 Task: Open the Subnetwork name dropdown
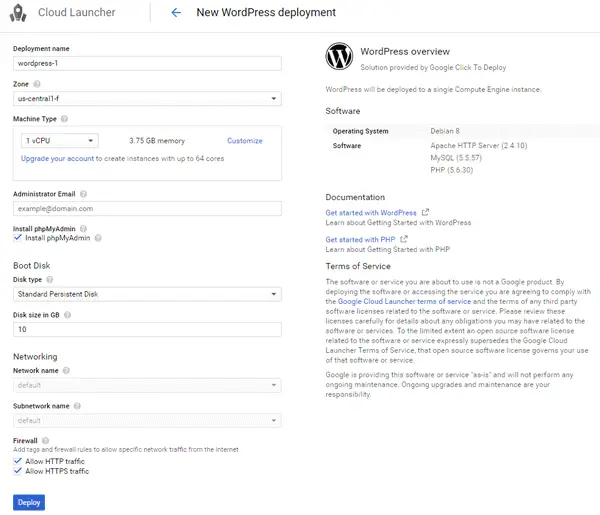[x=147, y=420]
